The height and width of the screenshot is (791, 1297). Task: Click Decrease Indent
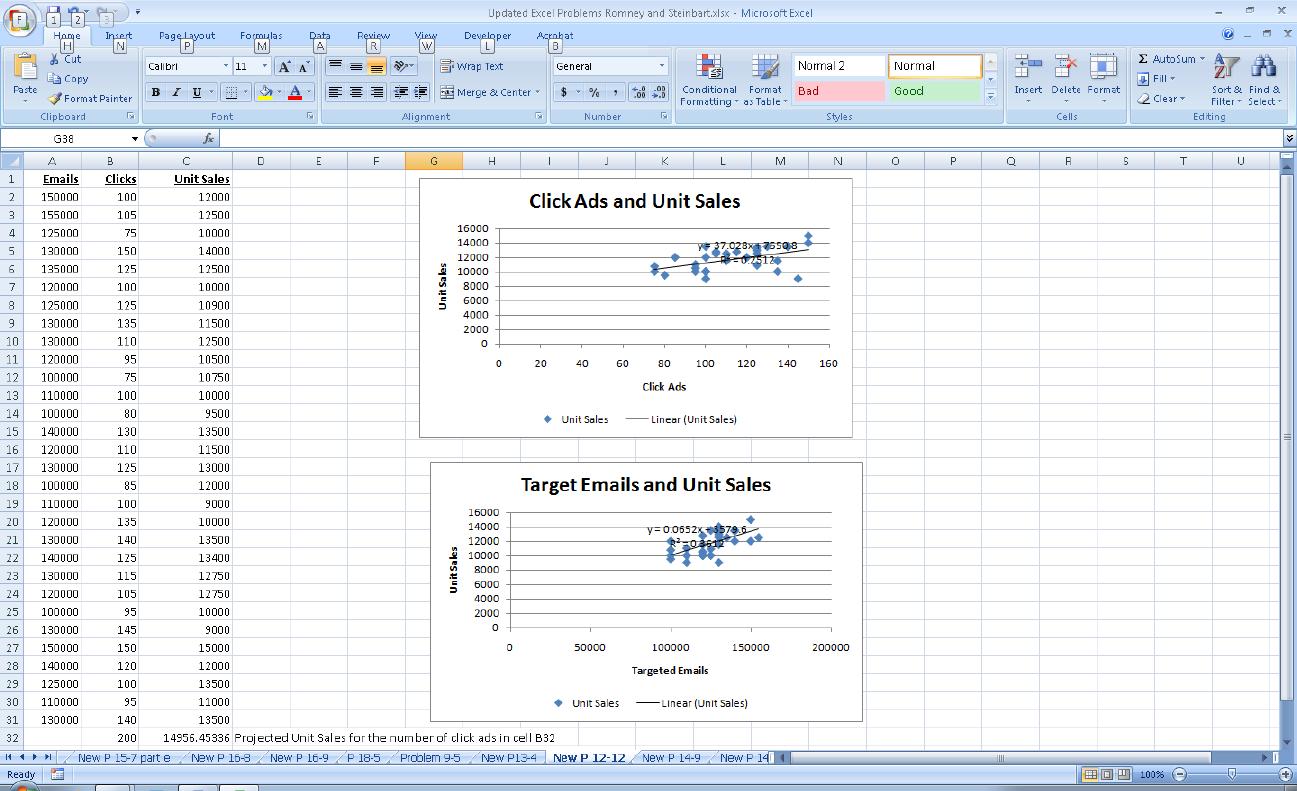(x=401, y=92)
